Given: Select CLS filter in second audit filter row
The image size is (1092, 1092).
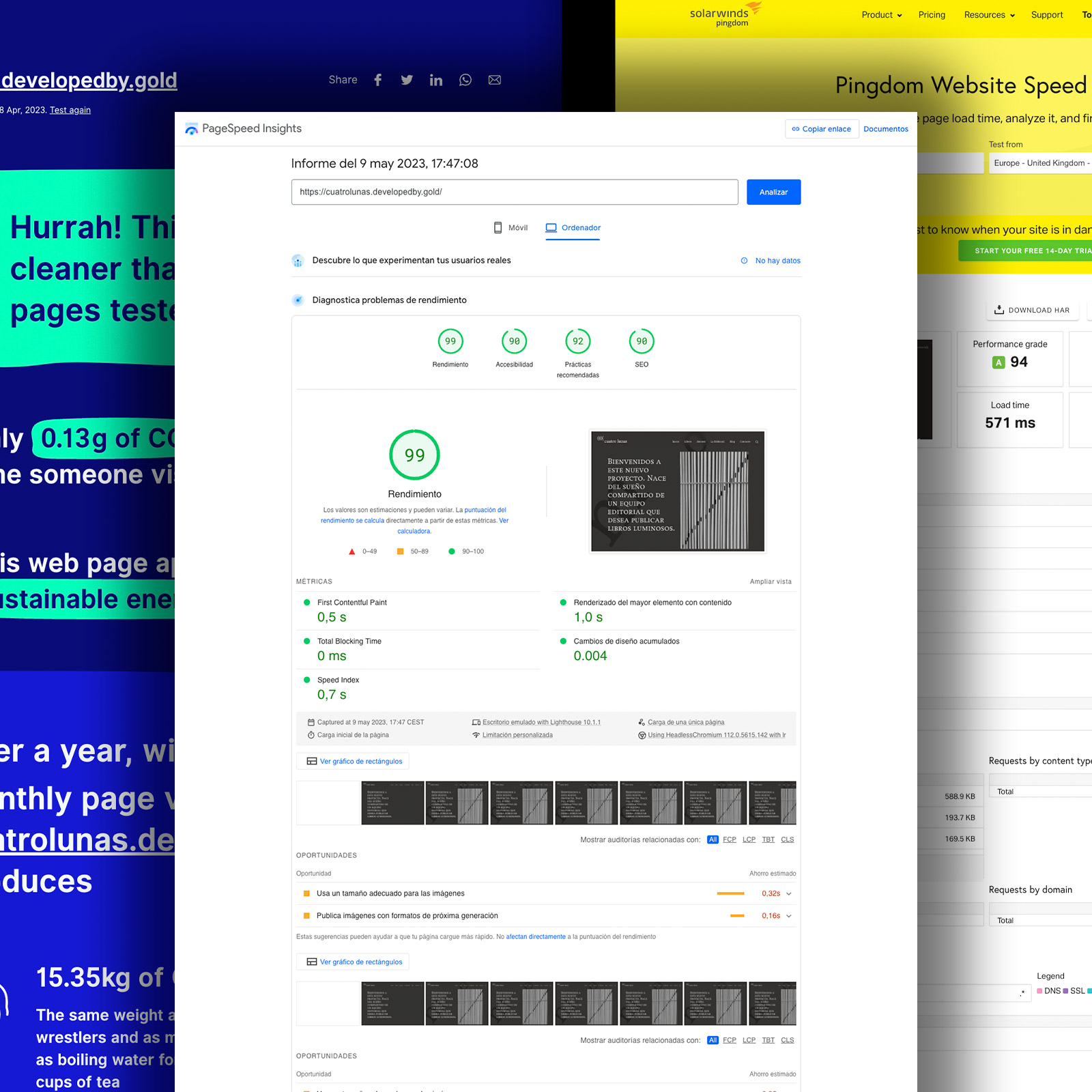Looking at the screenshot, I should pos(788,1040).
